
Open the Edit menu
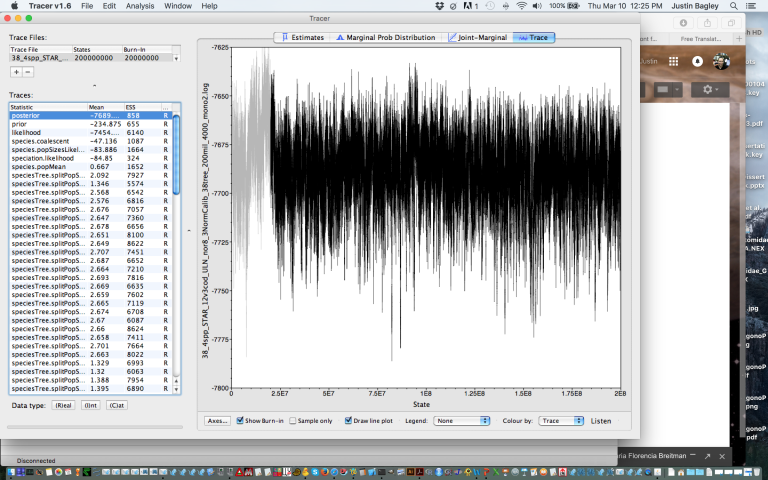109,6
